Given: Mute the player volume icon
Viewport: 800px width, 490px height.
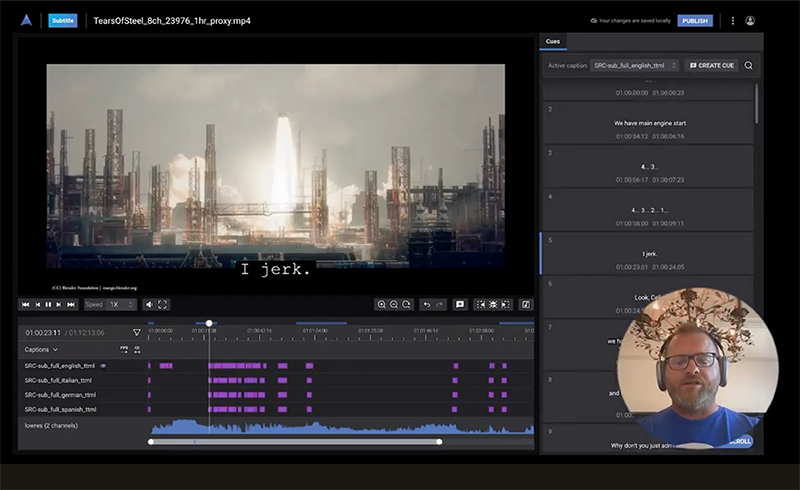Looking at the screenshot, I should click(149, 305).
